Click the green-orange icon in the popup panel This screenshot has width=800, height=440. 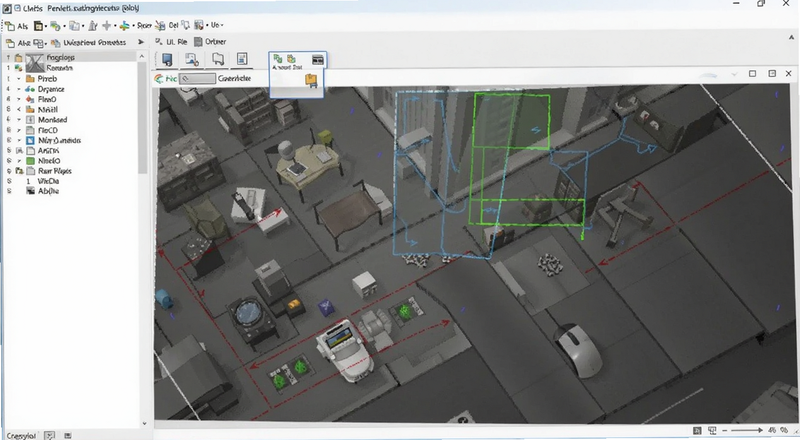291,59
